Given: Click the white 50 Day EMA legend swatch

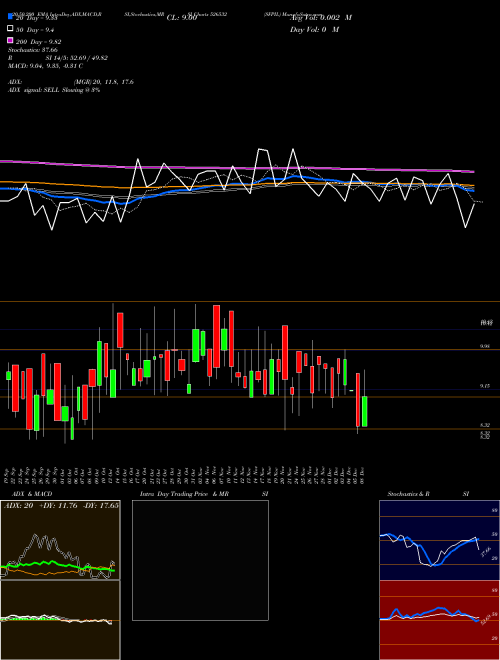Looking at the screenshot, I should click(10, 29).
